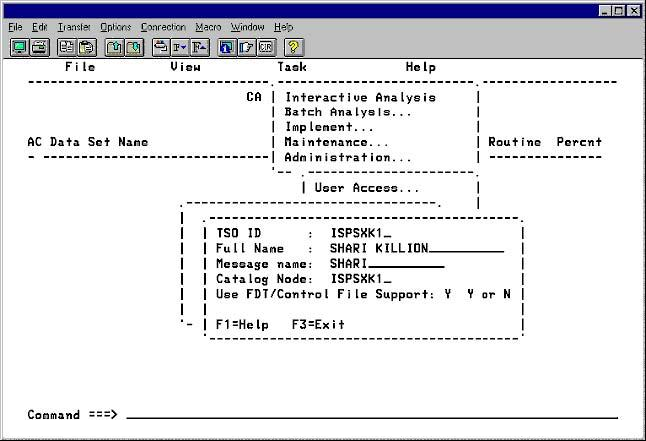Viewport: 646px width, 441px height.
Task: Click the send file upload folder icon
Action: coord(114,47)
